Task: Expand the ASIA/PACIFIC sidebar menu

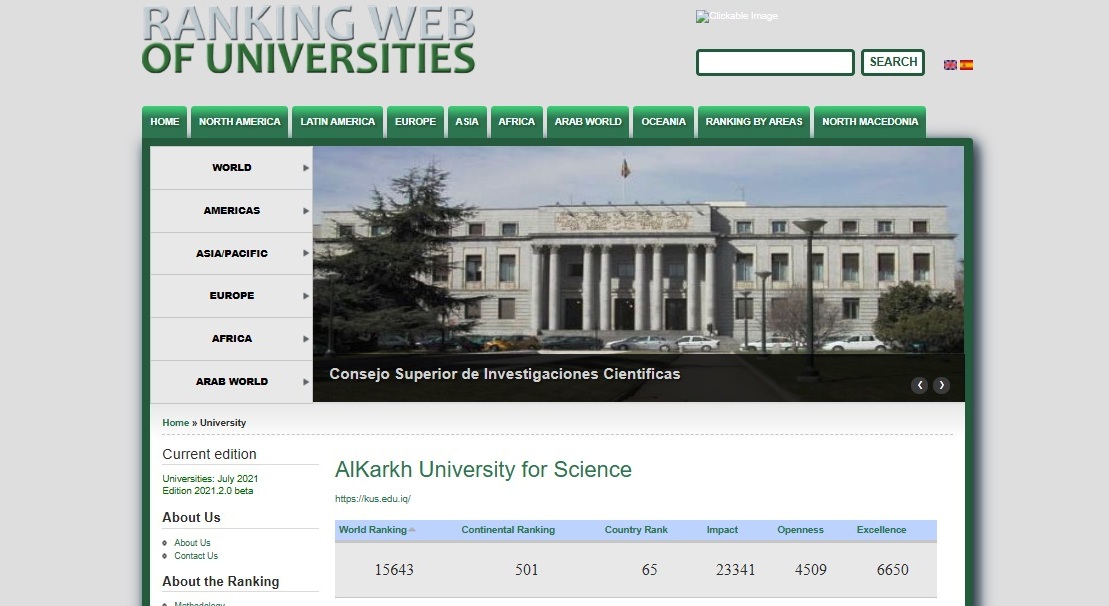Action: [x=232, y=254]
